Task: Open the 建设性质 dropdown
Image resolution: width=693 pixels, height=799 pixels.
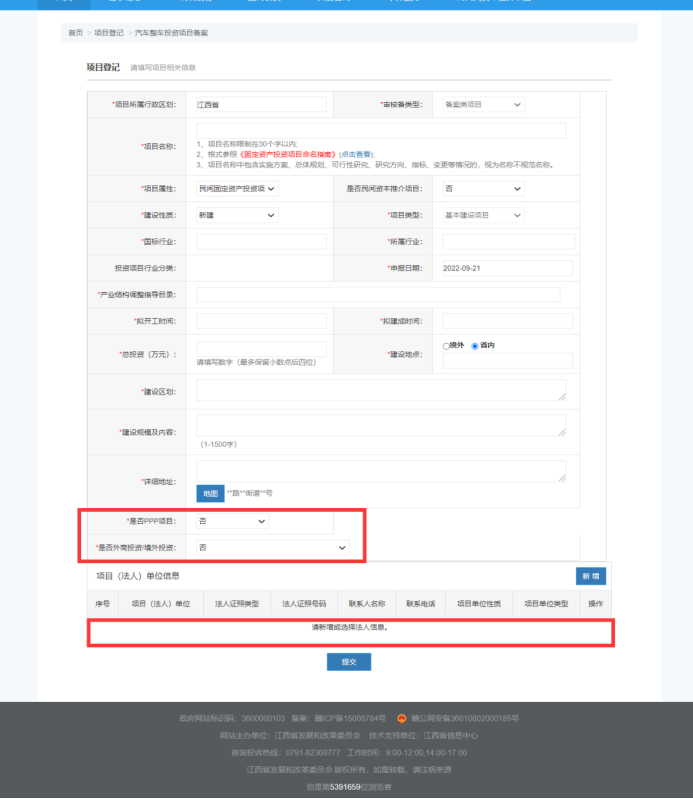Action: 237,215
